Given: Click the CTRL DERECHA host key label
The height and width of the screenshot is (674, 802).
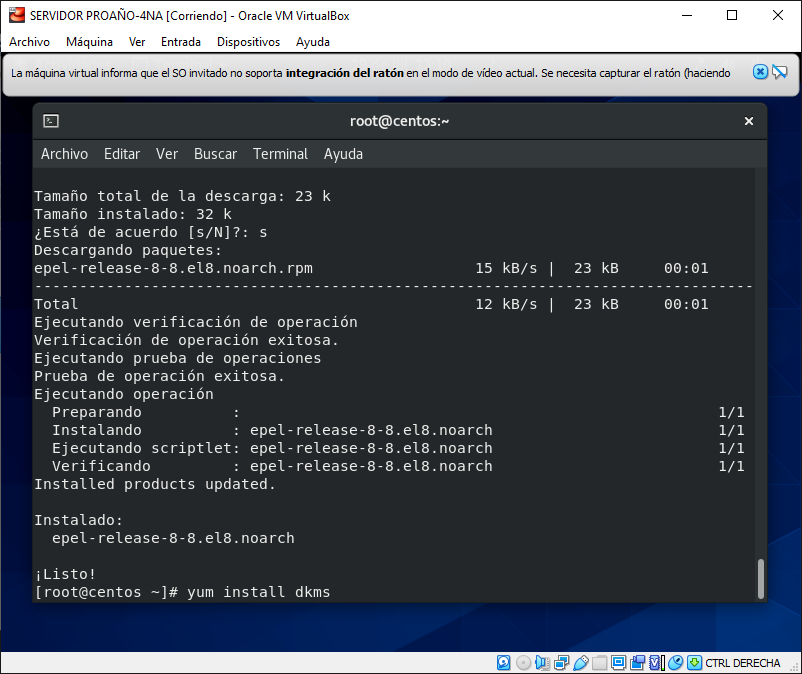Looking at the screenshot, I should (743, 663).
